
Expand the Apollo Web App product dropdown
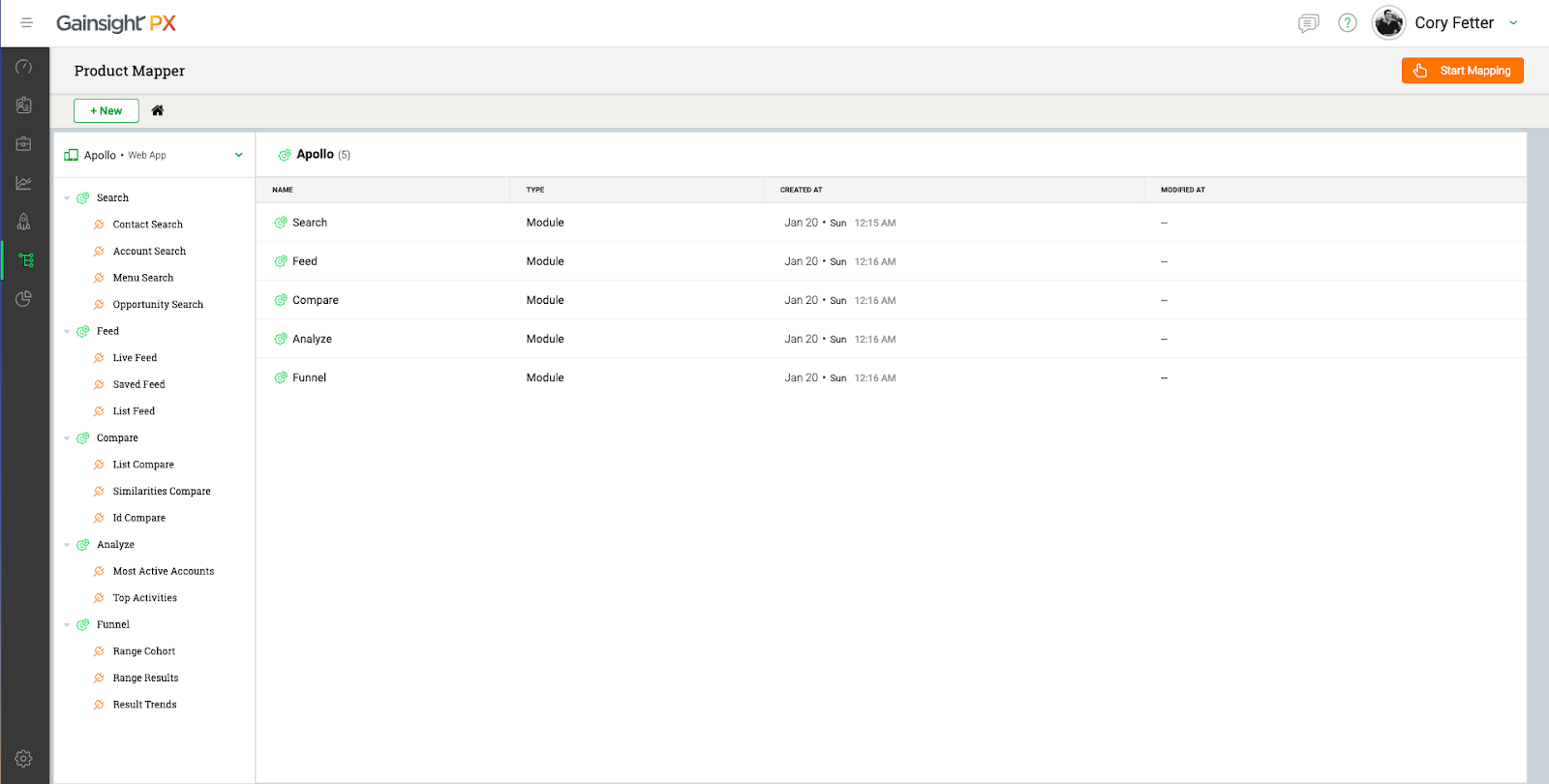click(238, 155)
